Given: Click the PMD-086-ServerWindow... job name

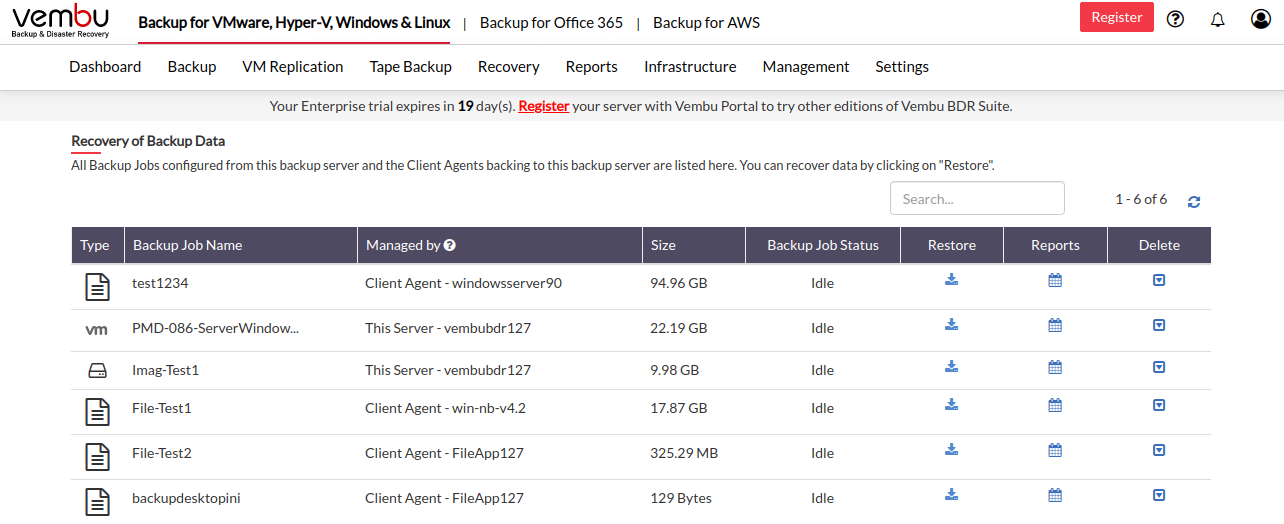Looking at the screenshot, I should coord(215,328).
